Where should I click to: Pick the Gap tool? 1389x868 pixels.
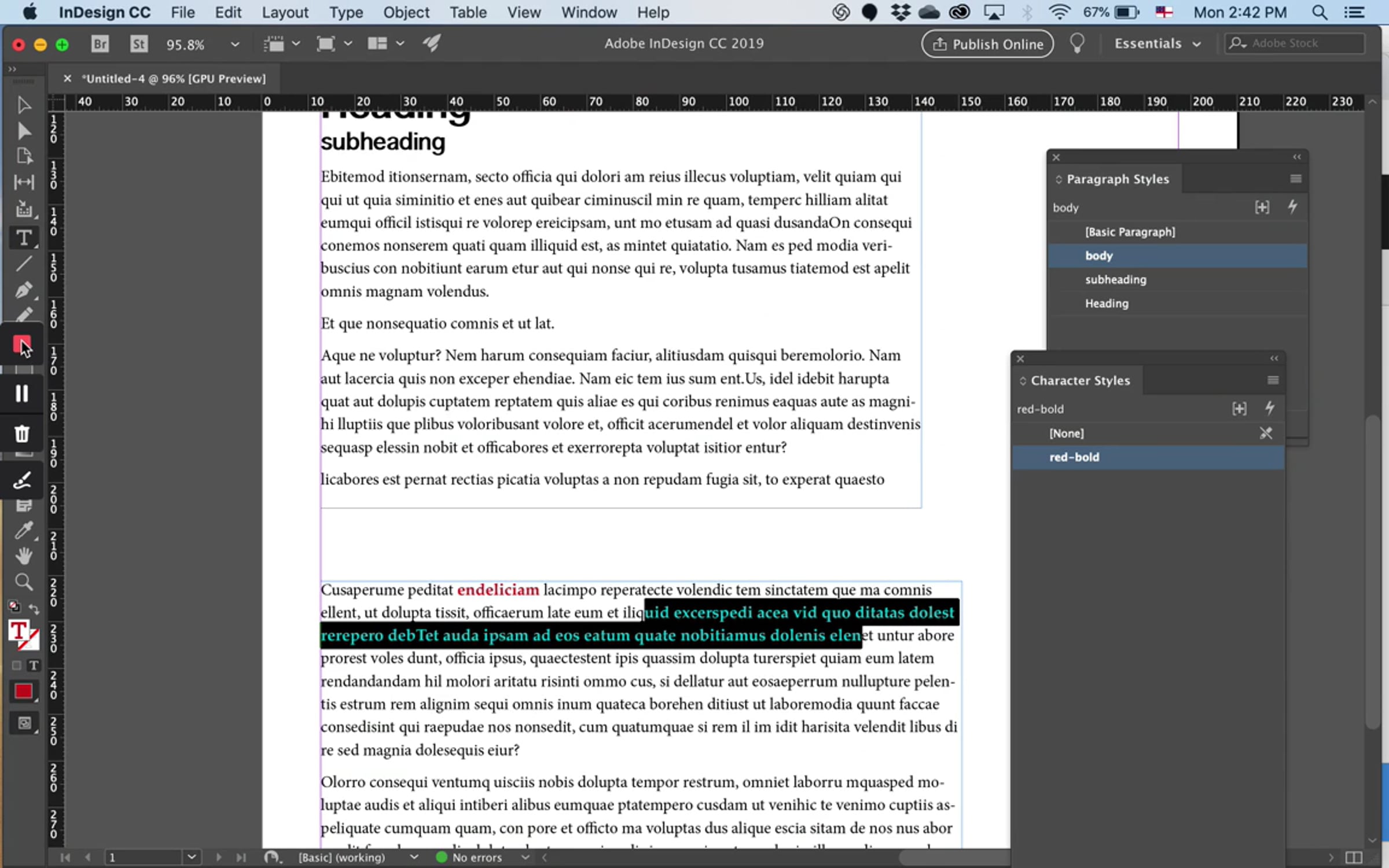(x=24, y=182)
